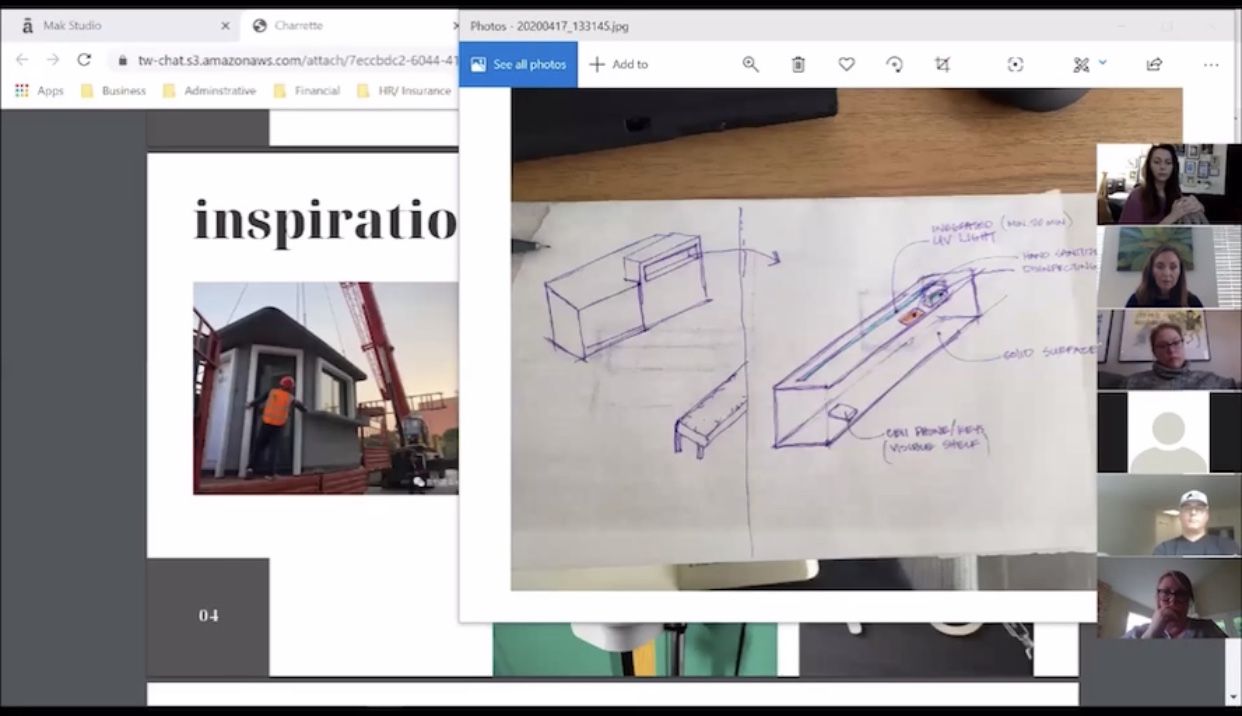Viewport: 1242px width, 716px height.
Task: Rotate the photo using the rotate icon
Action: [x=894, y=64]
